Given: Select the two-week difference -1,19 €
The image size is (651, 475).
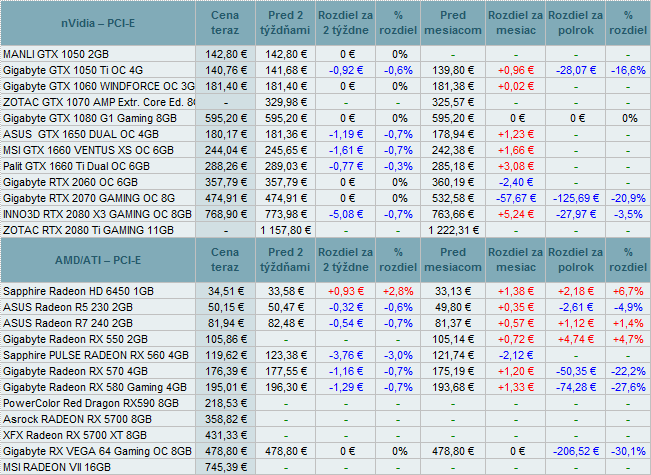Looking at the screenshot, I should tap(346, 135).
